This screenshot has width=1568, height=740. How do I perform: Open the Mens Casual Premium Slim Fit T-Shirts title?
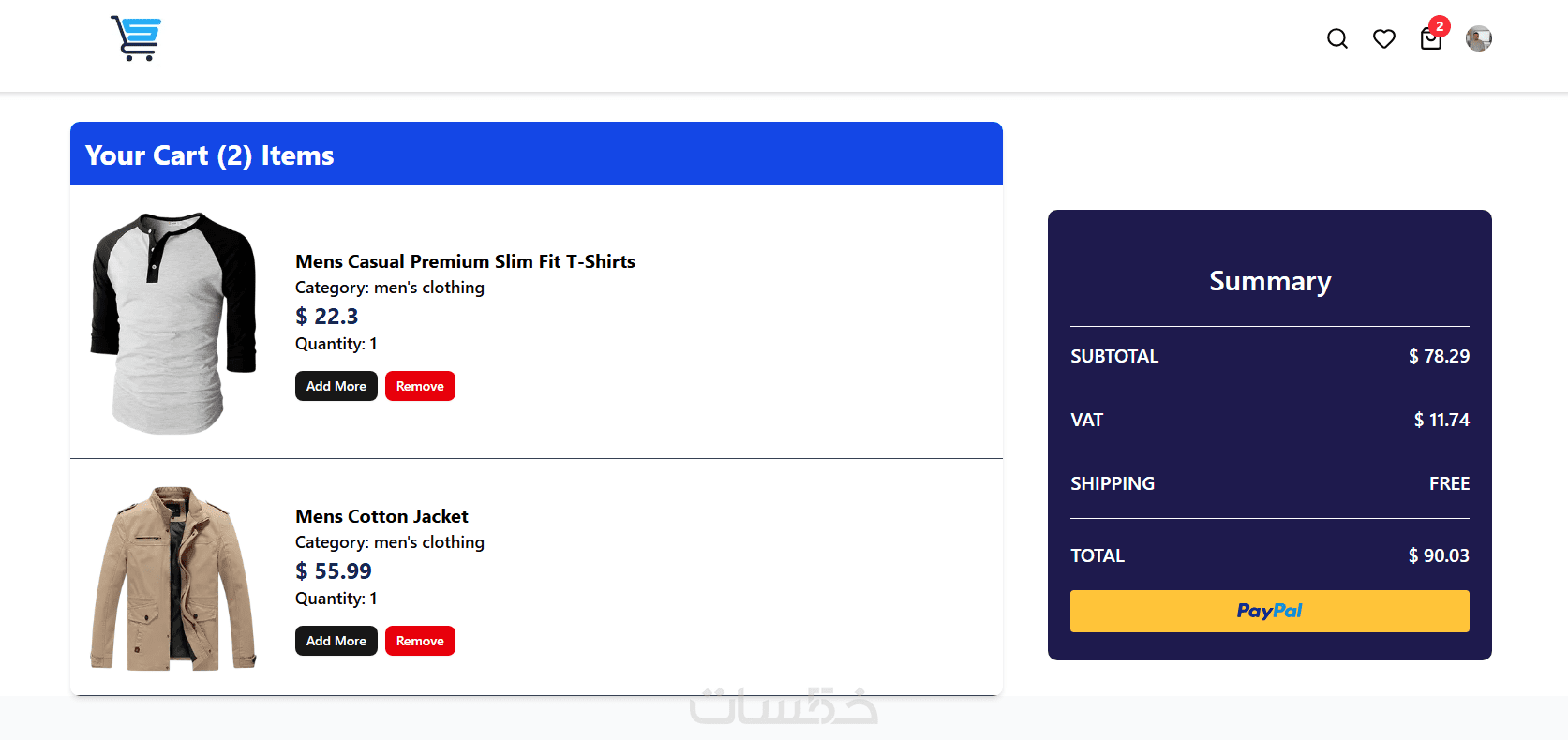465,261
